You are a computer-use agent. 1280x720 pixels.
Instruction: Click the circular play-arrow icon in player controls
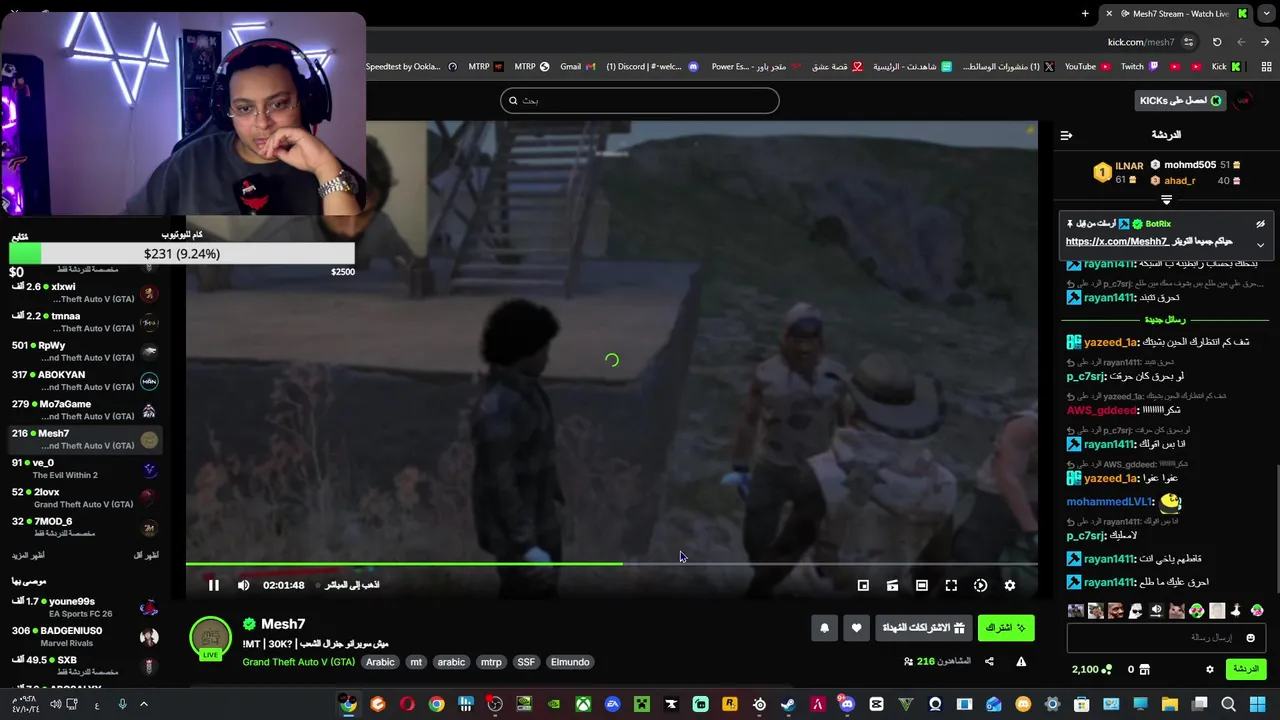(x=980, y=585)
